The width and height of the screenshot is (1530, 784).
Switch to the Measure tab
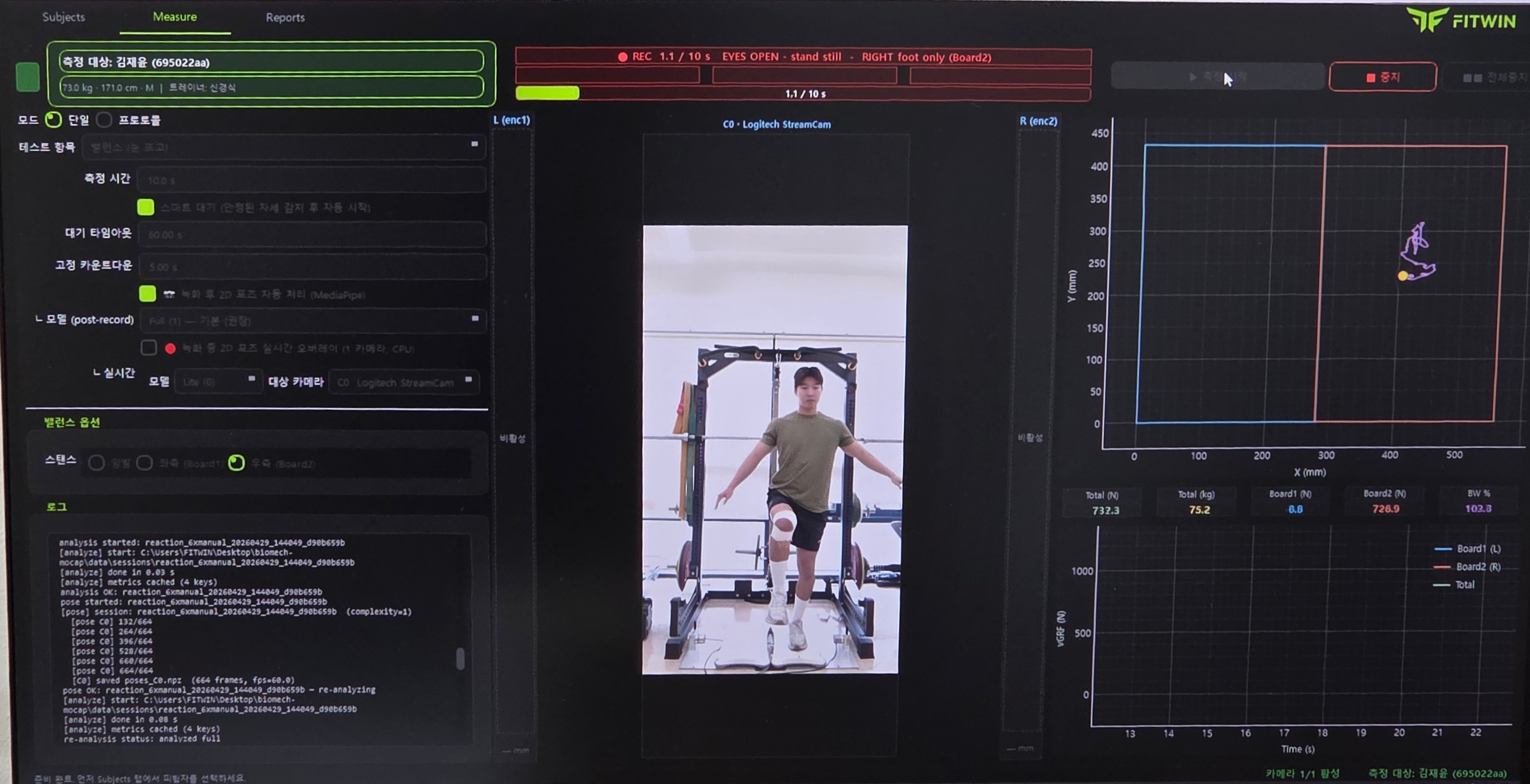point(174,16)
